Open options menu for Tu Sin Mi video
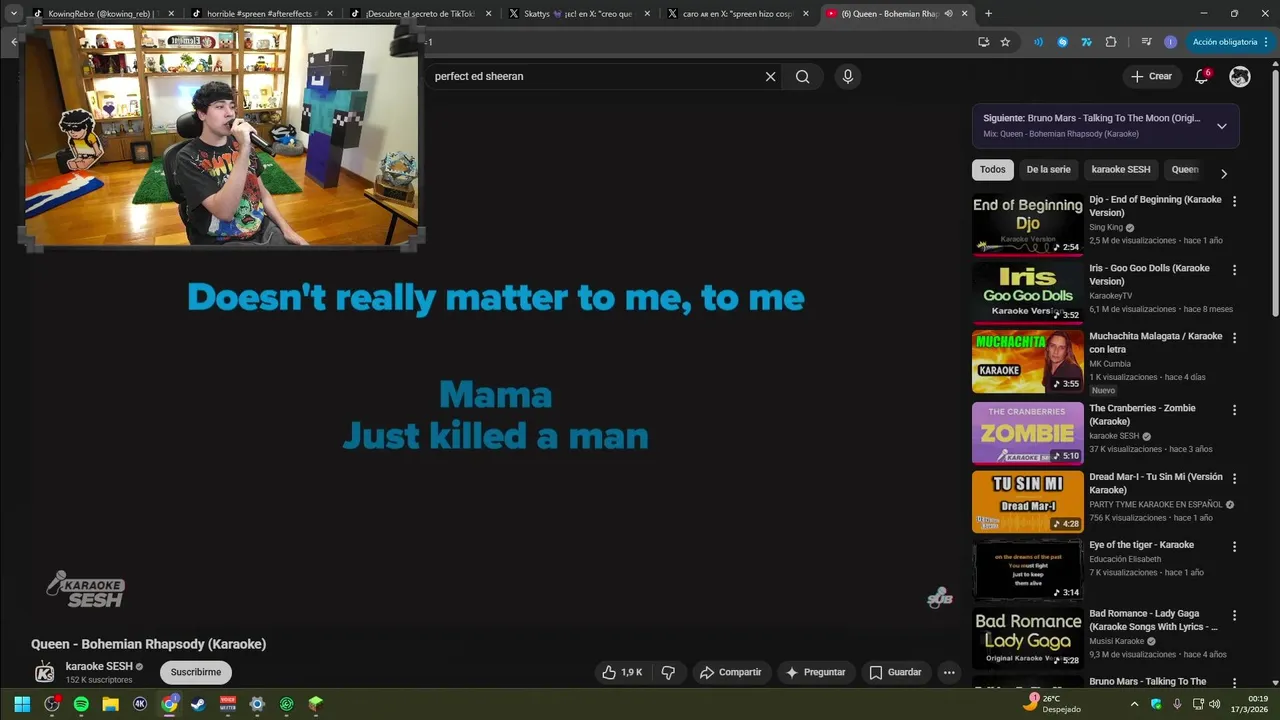Image resolution: width=1280 pixels, height=720 pixels. (1234, 478)
